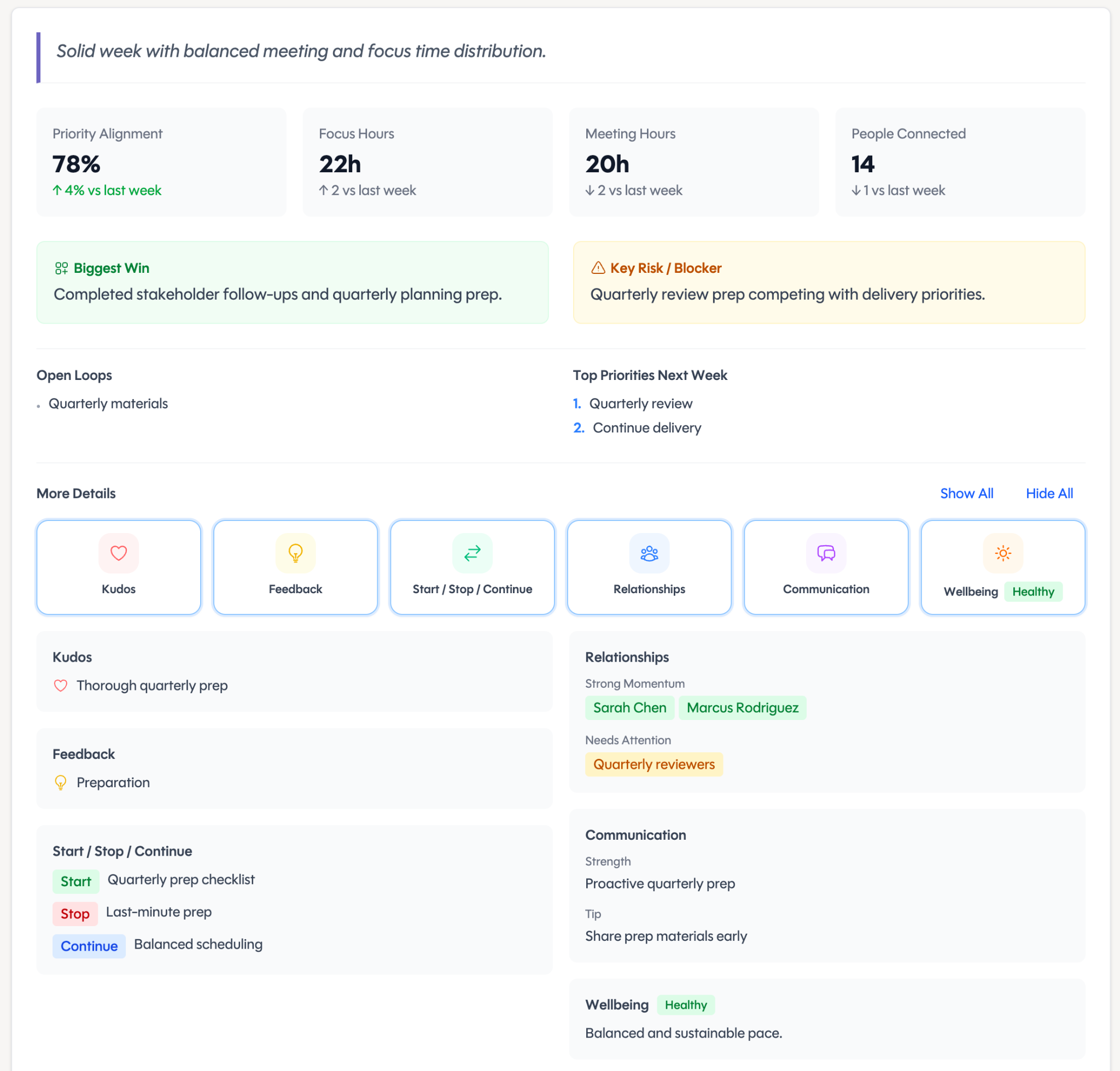1120x1071 pixels.
Task: Select the heart icon on the Kudos card
Action: (118, 553)
